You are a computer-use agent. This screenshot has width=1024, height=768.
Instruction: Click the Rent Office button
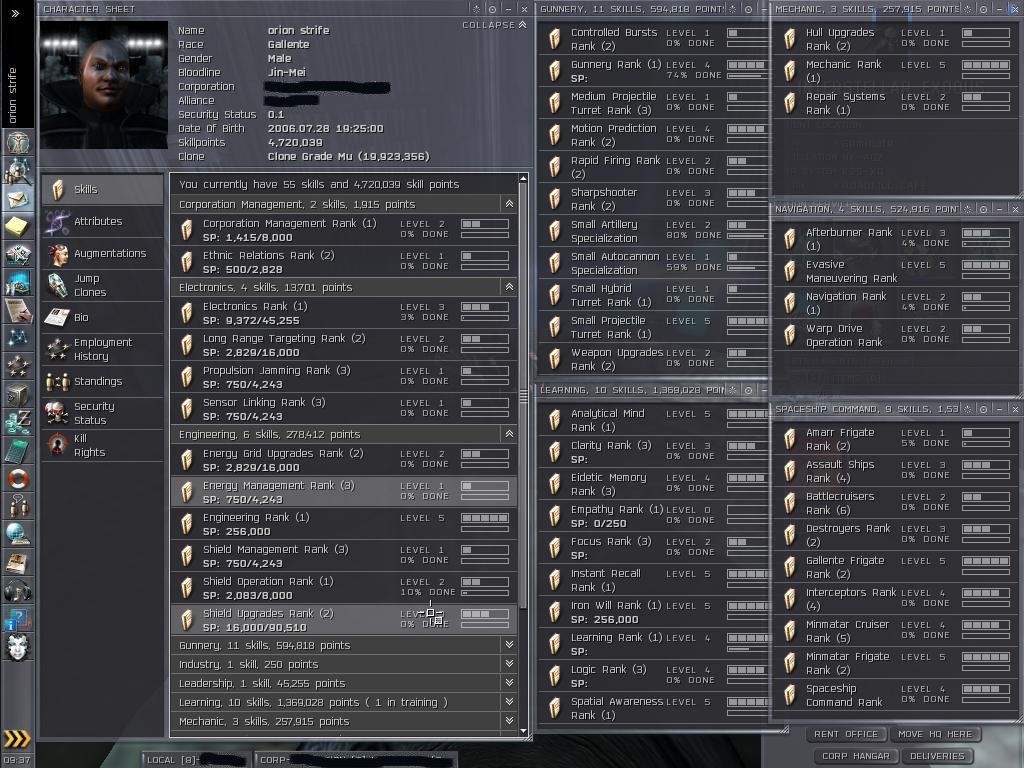tap(846, 734)
